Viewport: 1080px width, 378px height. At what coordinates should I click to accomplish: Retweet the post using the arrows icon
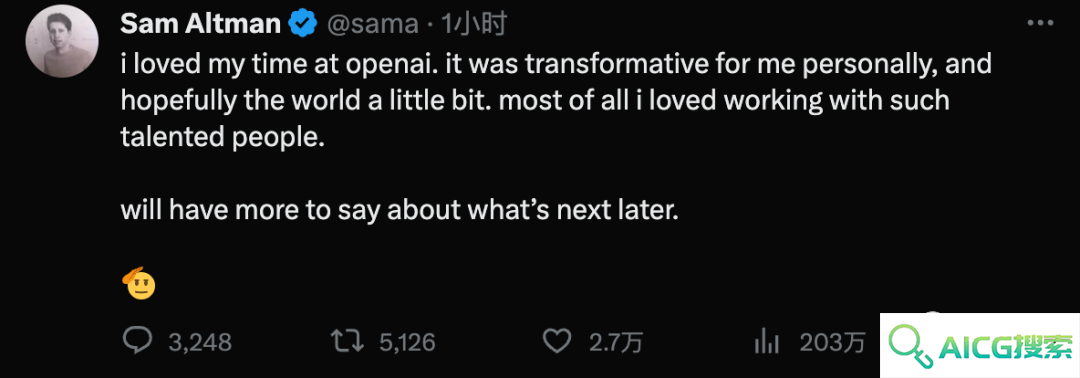click(x=349, y=342)
